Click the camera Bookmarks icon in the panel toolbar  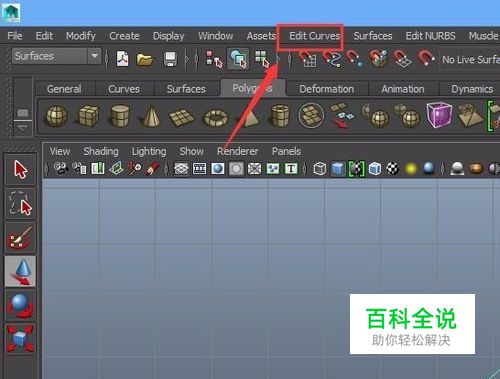98,168
